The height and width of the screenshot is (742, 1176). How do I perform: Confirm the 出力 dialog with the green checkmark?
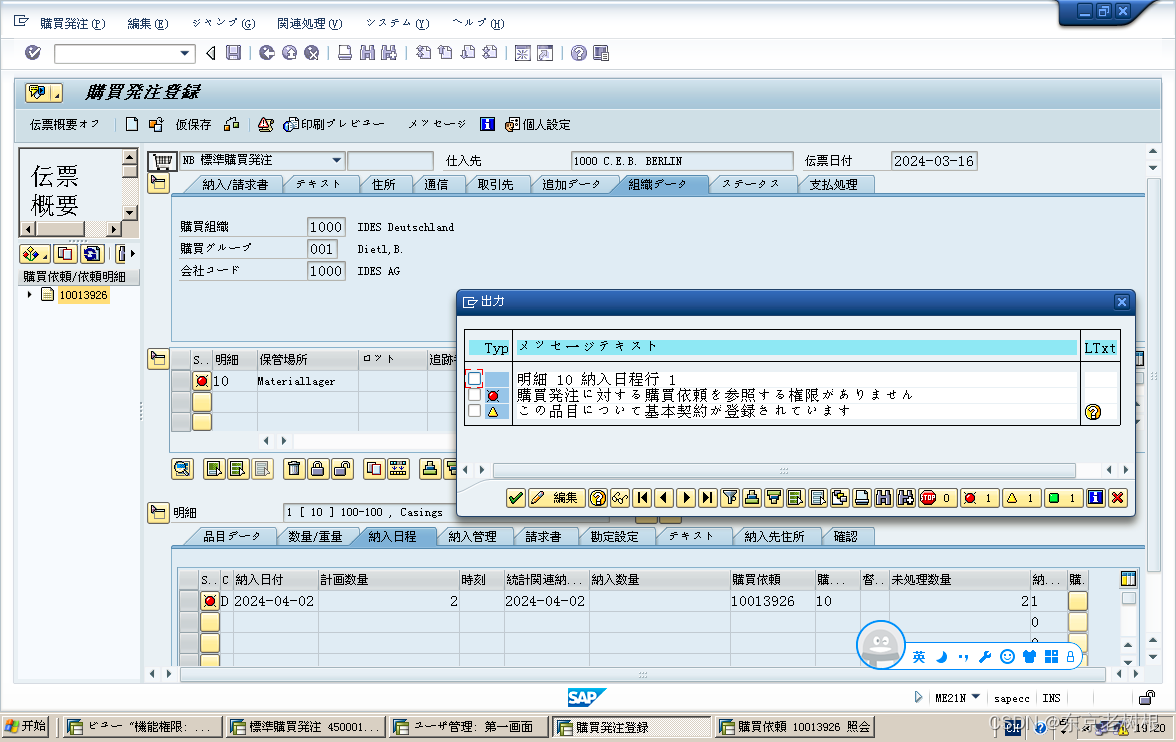point(516,497)
